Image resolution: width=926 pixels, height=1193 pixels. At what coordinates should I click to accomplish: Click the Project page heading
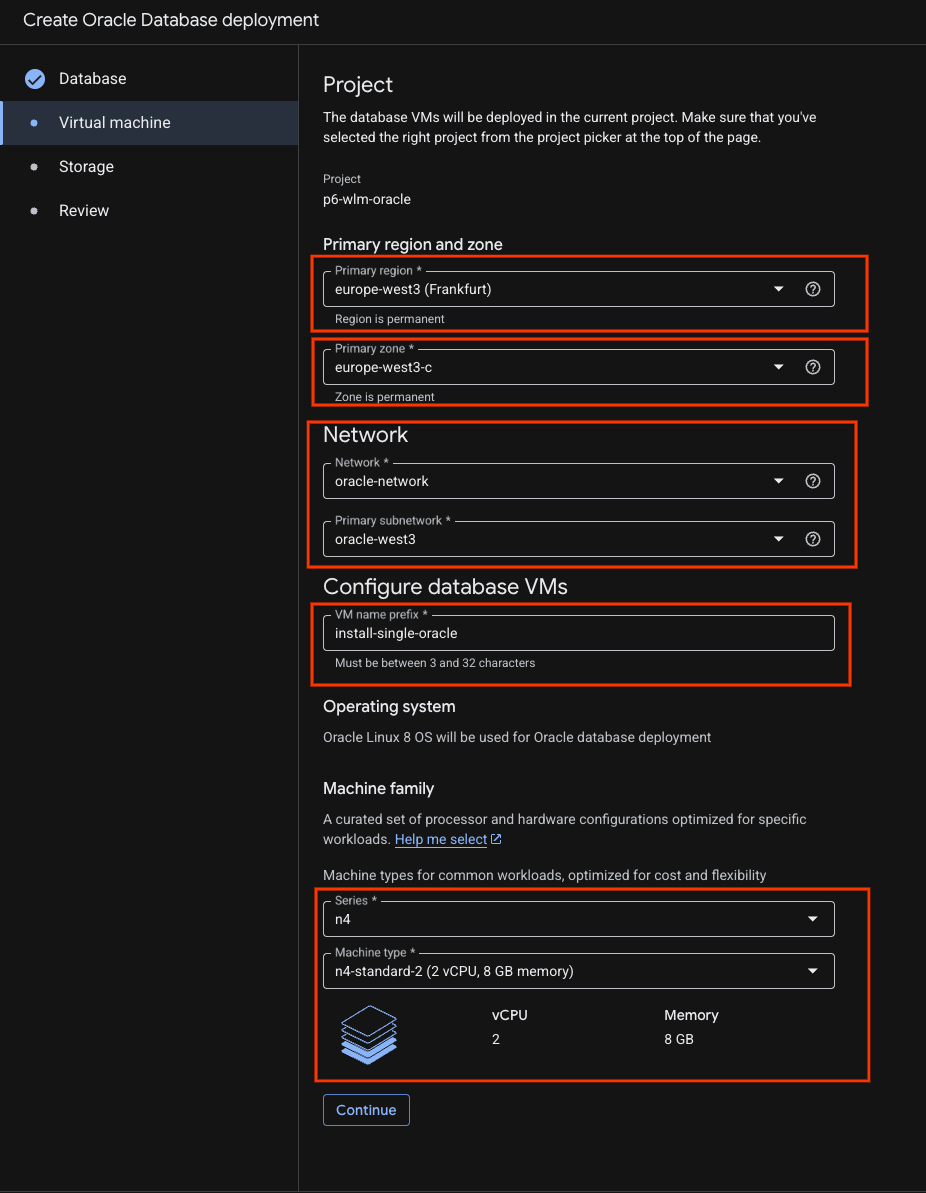click(x=358, y=84)
